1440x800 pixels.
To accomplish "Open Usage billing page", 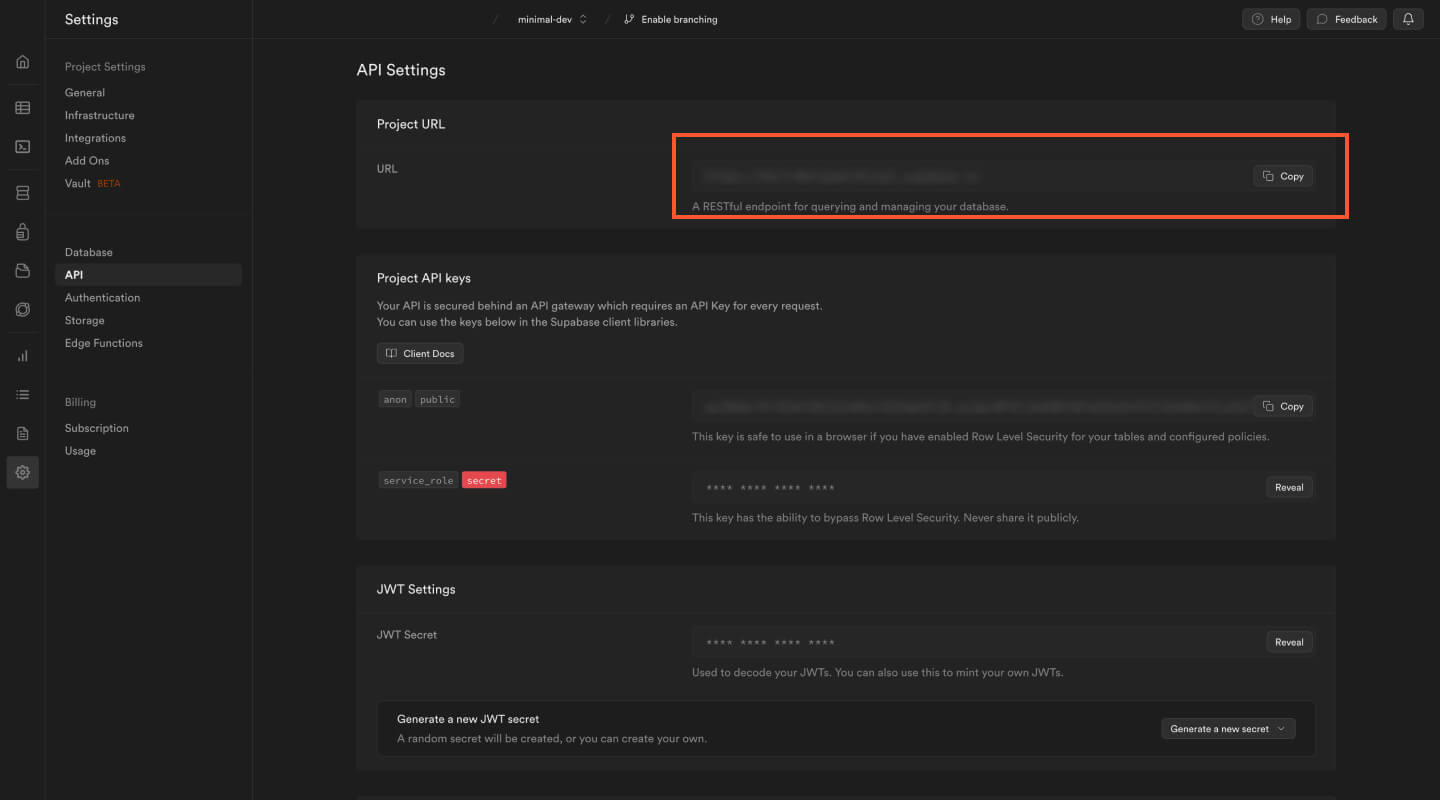I will pos(80,451).
